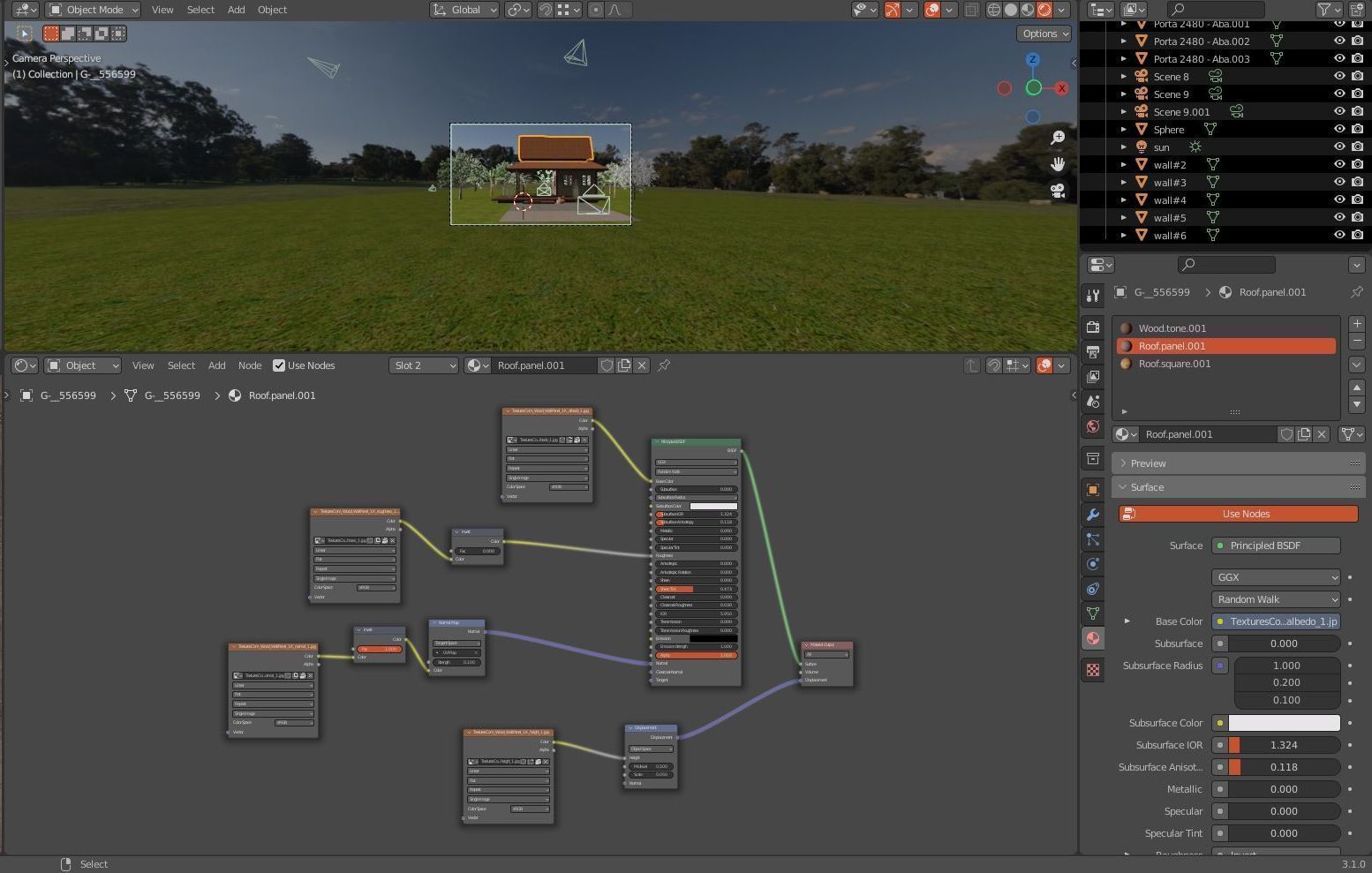Open the Global transform orientation dropdown

click(x=464, y=10)
